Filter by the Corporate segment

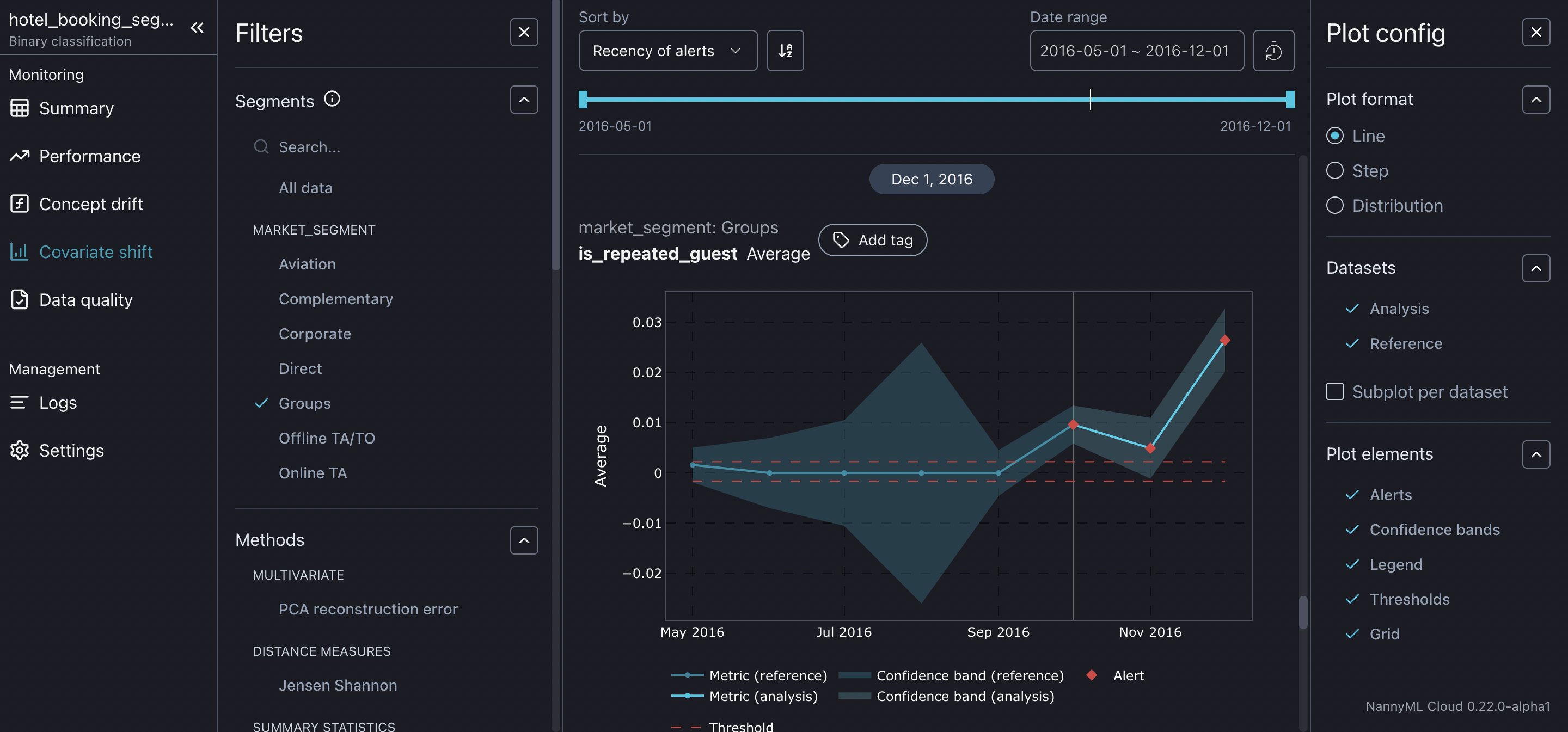tap(315, 334)
